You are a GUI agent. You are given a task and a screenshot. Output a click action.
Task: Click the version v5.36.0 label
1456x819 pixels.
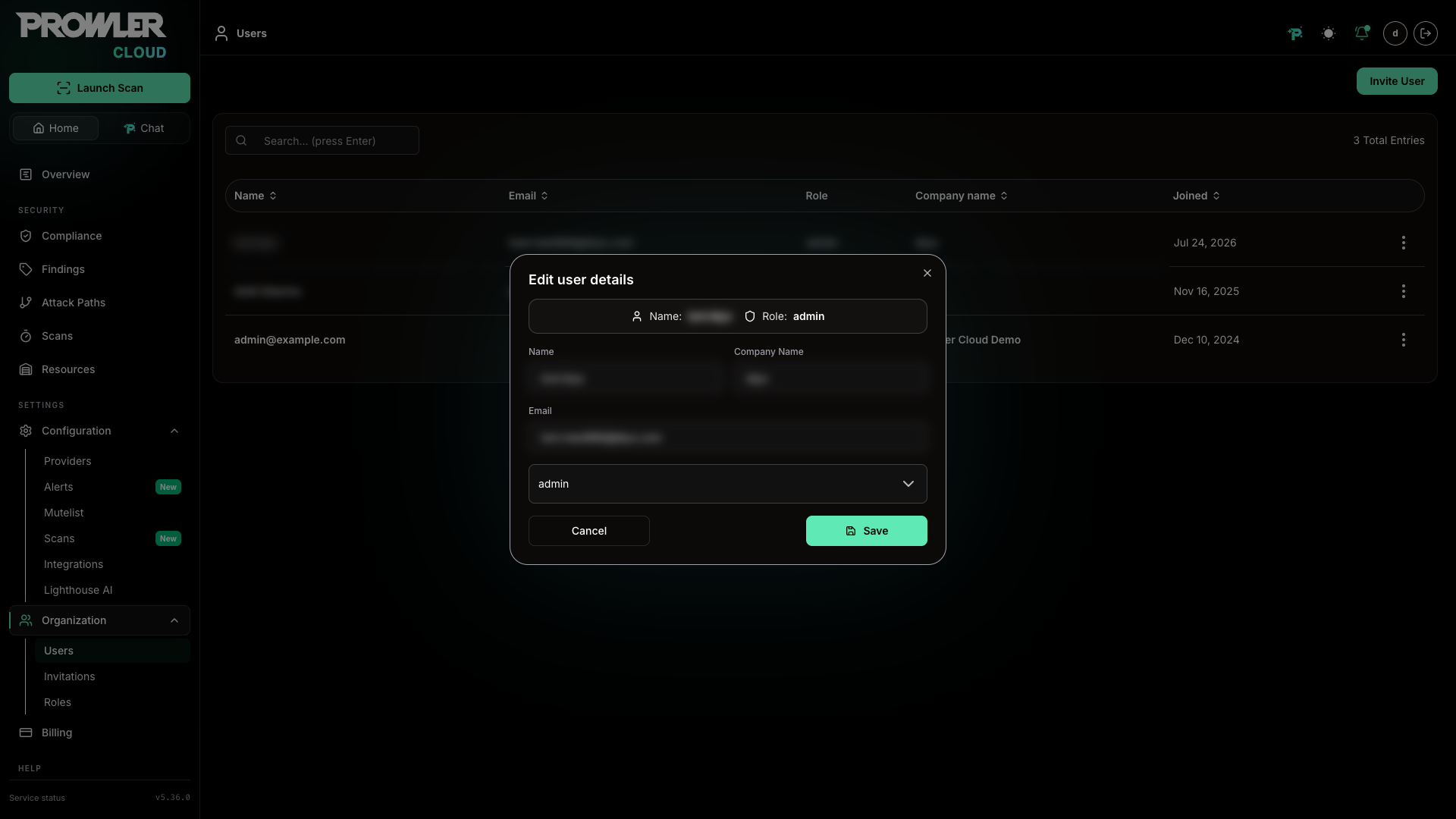point(173,798)
